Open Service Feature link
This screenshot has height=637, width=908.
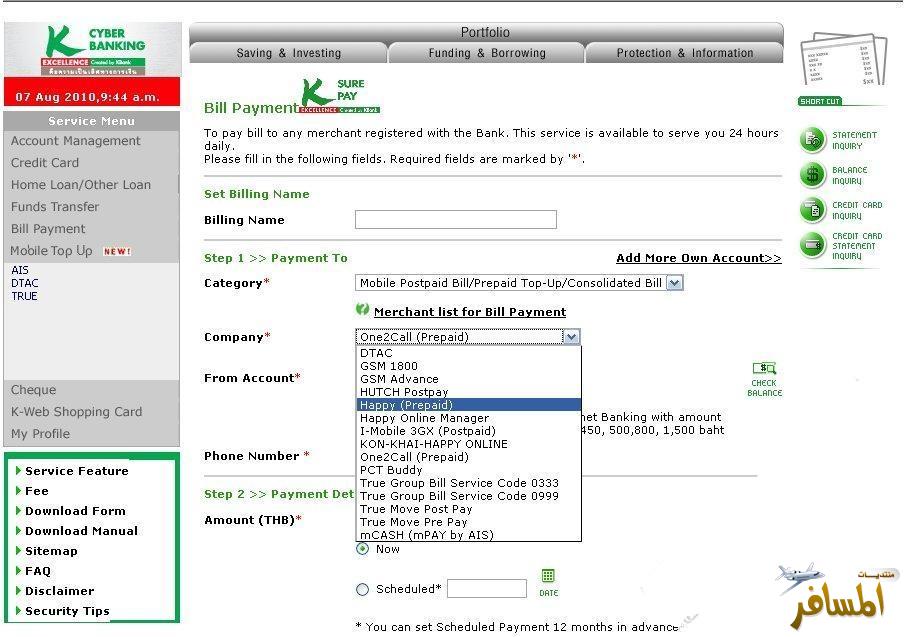(x=76, y=471)
